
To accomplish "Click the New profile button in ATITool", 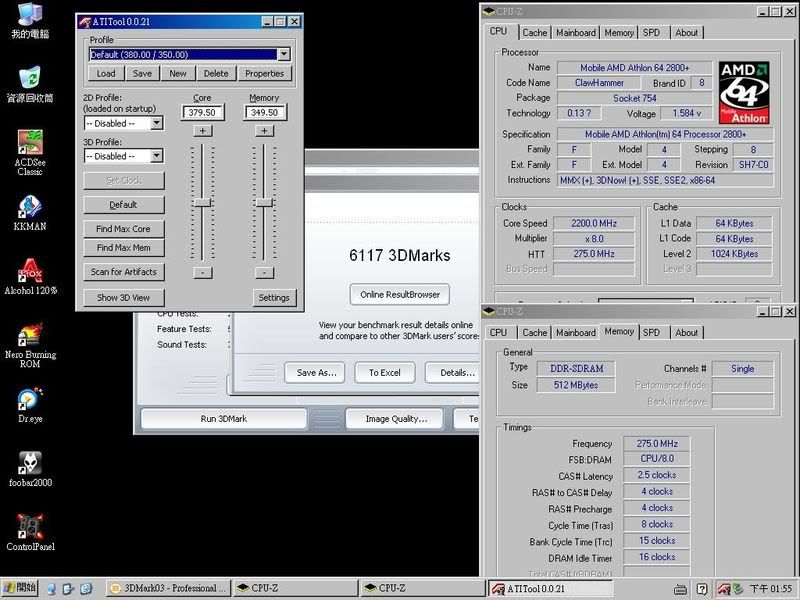I will pos(178,73).
